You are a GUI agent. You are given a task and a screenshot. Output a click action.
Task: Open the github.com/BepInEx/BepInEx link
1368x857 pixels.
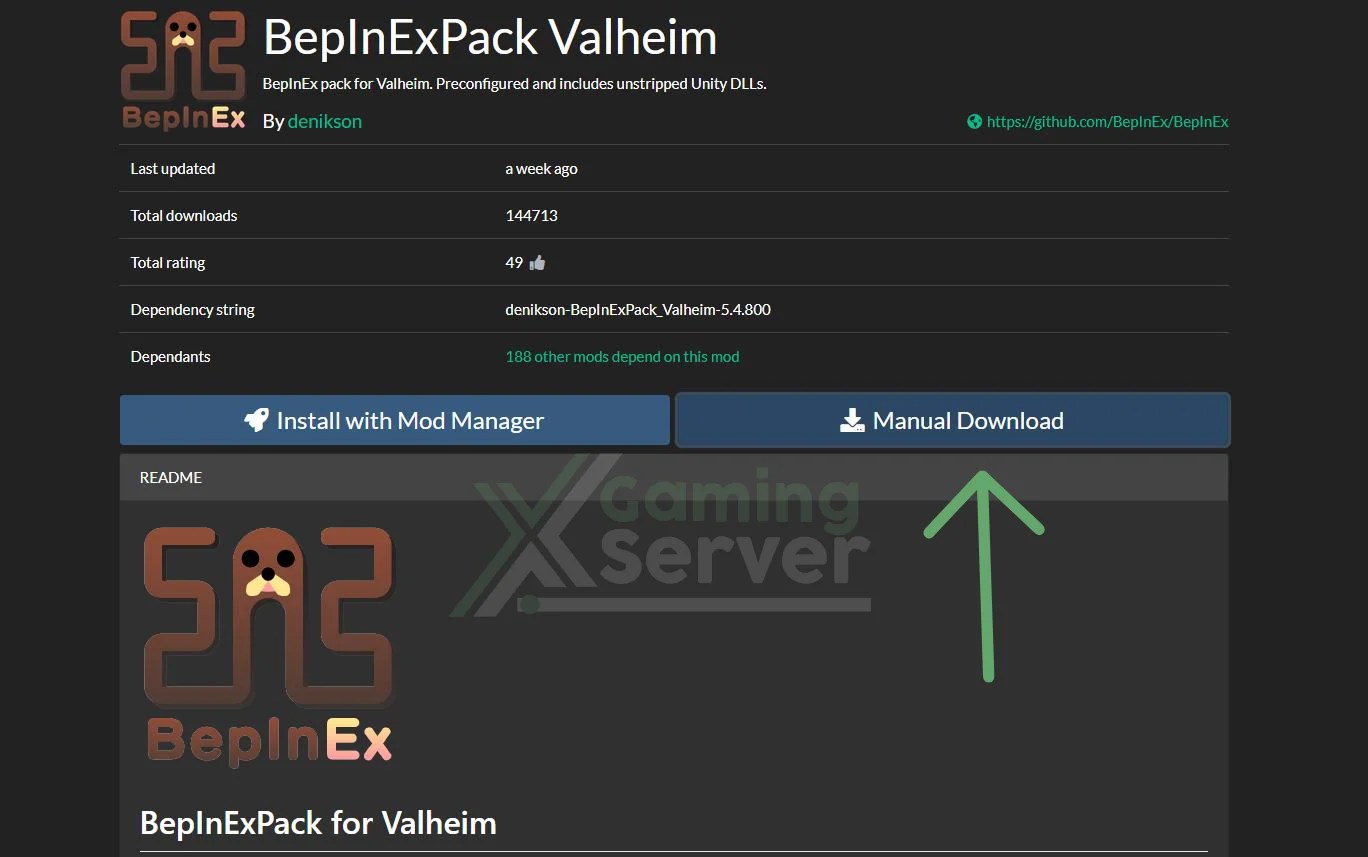1107,122
